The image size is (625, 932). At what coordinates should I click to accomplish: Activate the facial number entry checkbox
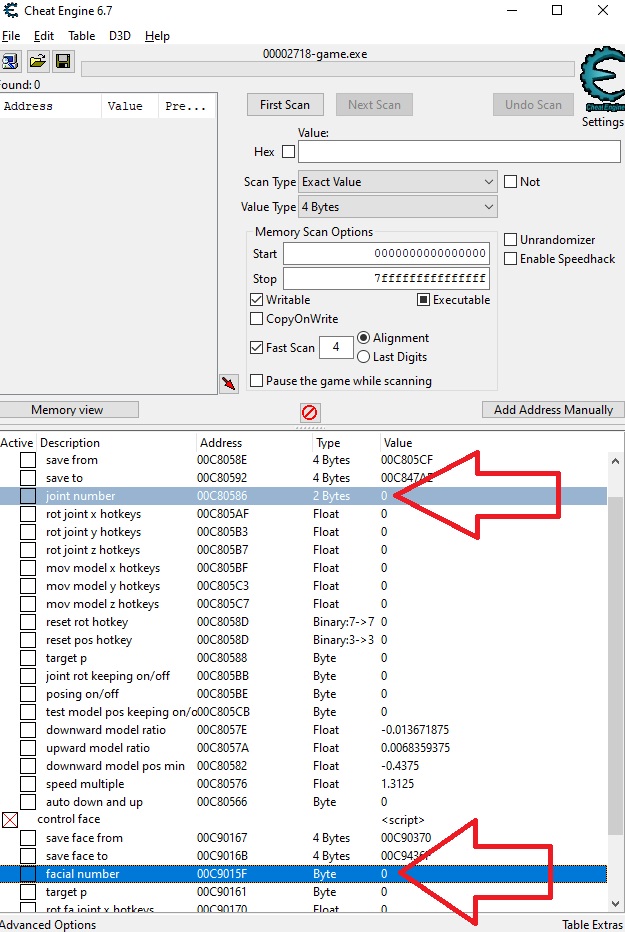tap(28, 874)
